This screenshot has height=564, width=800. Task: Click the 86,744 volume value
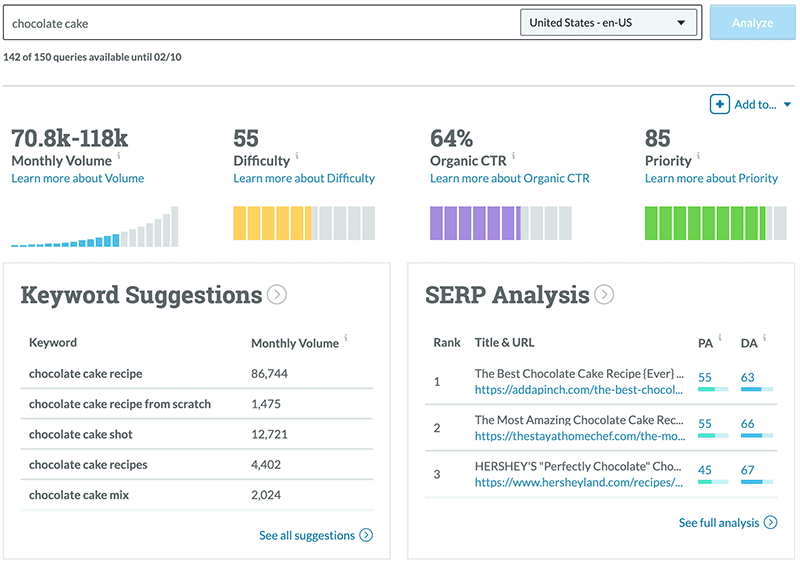(x=269, y=374)
